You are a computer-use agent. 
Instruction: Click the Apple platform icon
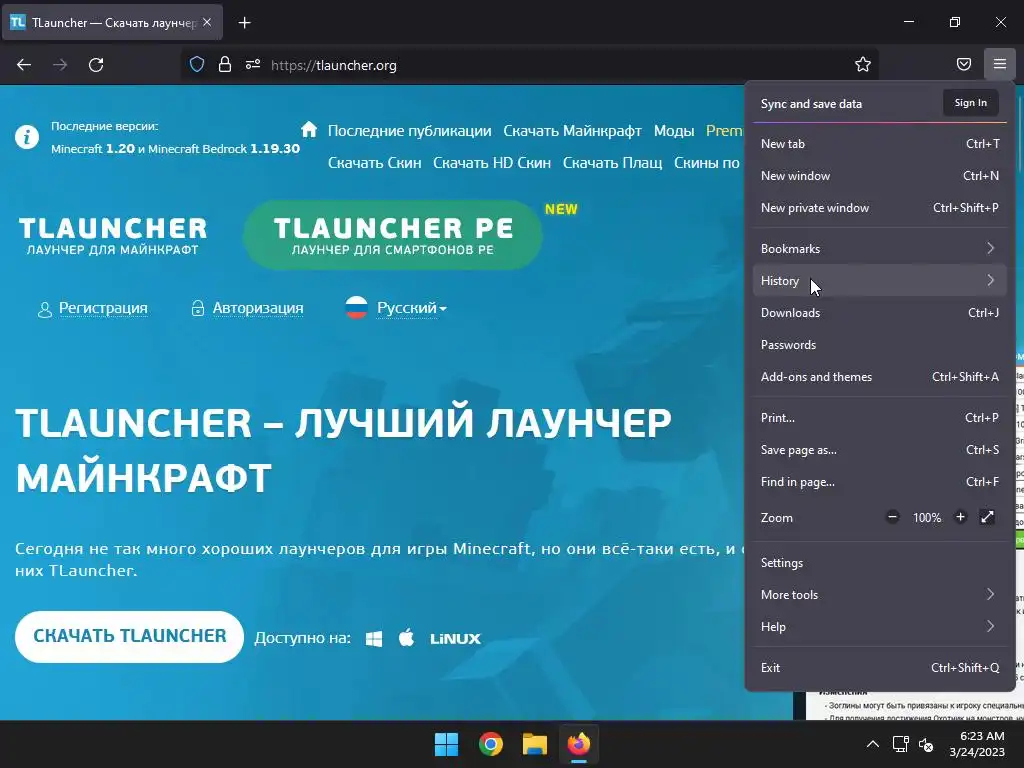(406, 637)
